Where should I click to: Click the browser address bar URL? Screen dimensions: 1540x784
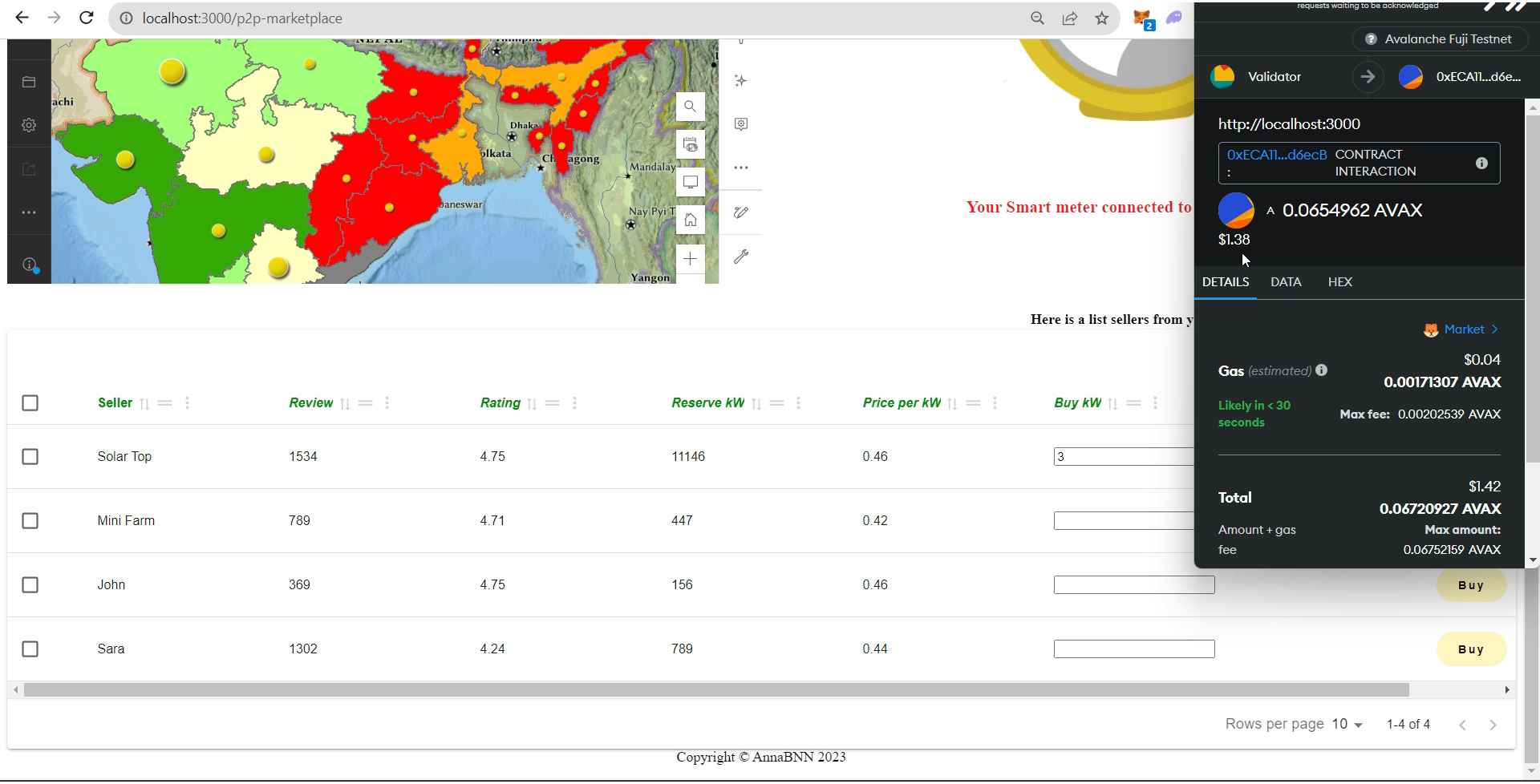click(x=242, y=18)
